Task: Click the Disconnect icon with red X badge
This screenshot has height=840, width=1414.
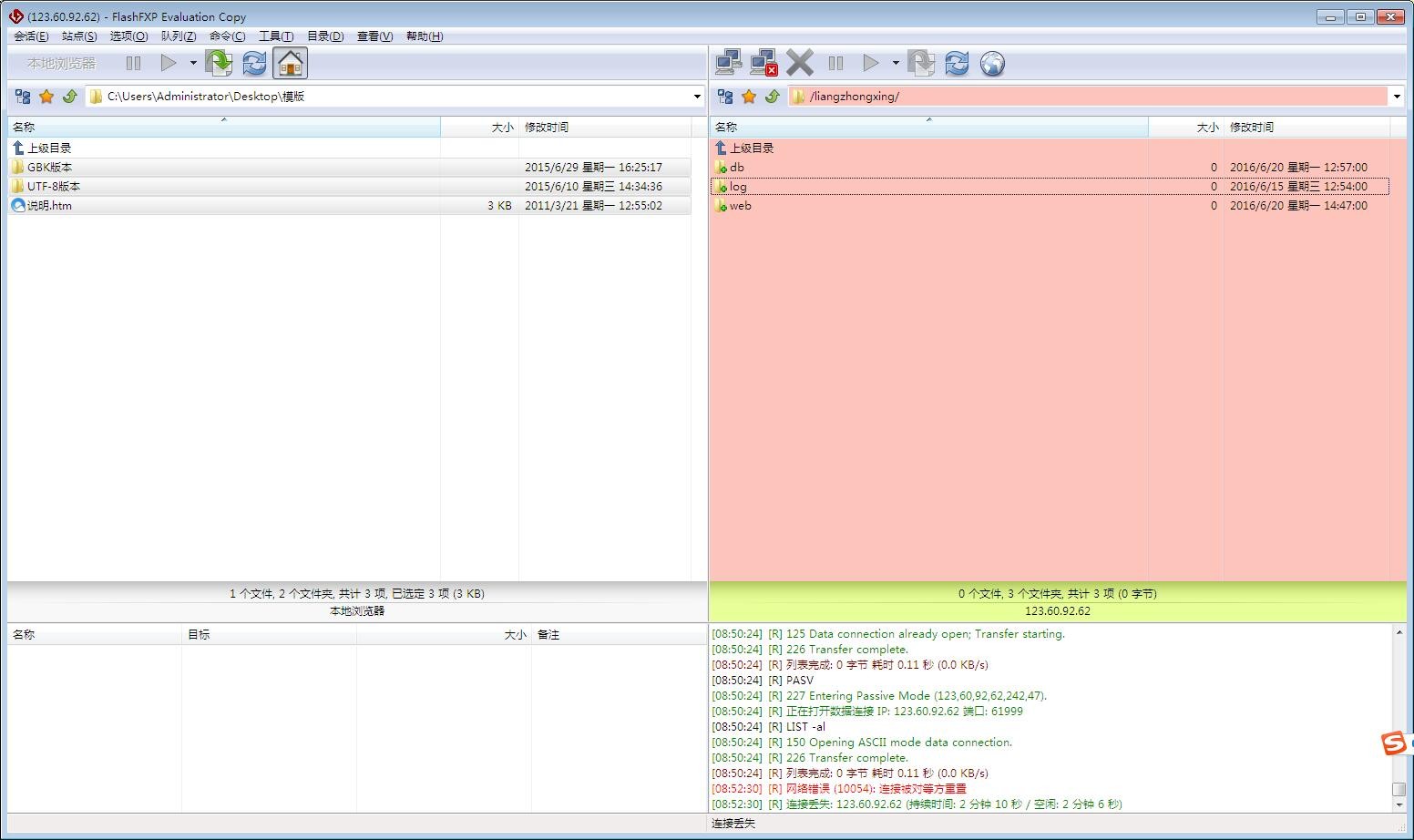Action: click(x=763, y=63)
